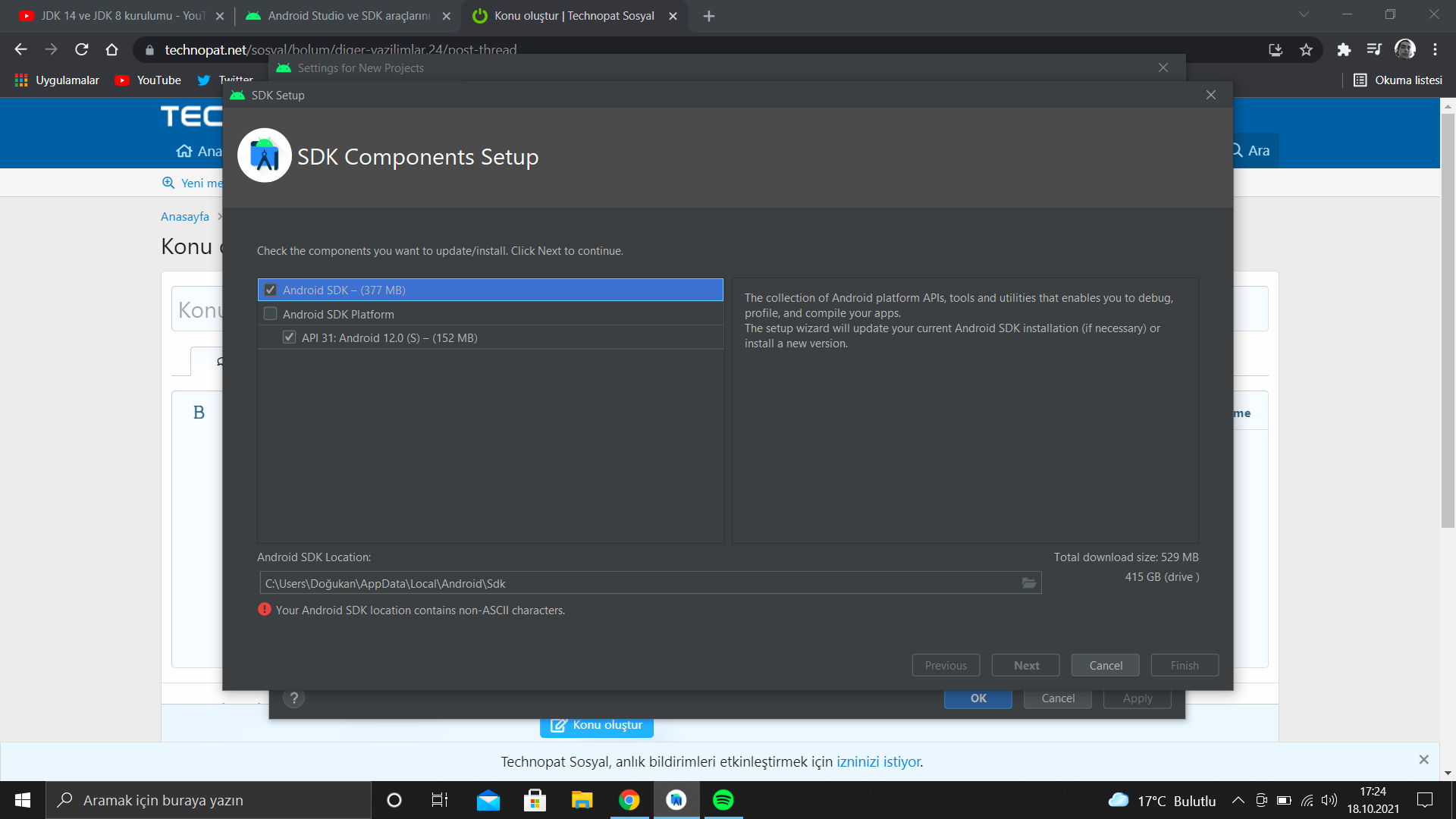
Task: Open File Explorer from the taskbar
Action: tap(582, 800)
